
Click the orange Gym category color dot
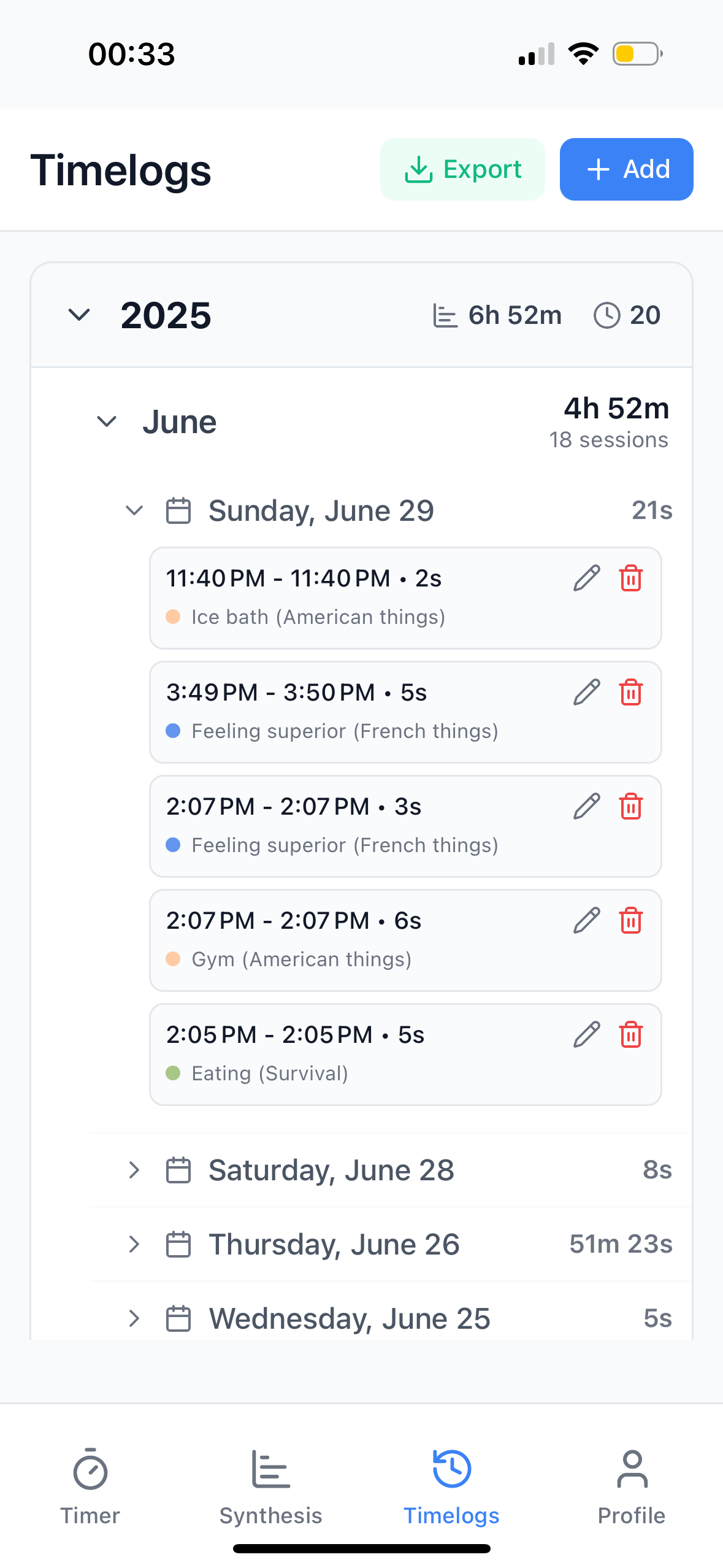173,958
